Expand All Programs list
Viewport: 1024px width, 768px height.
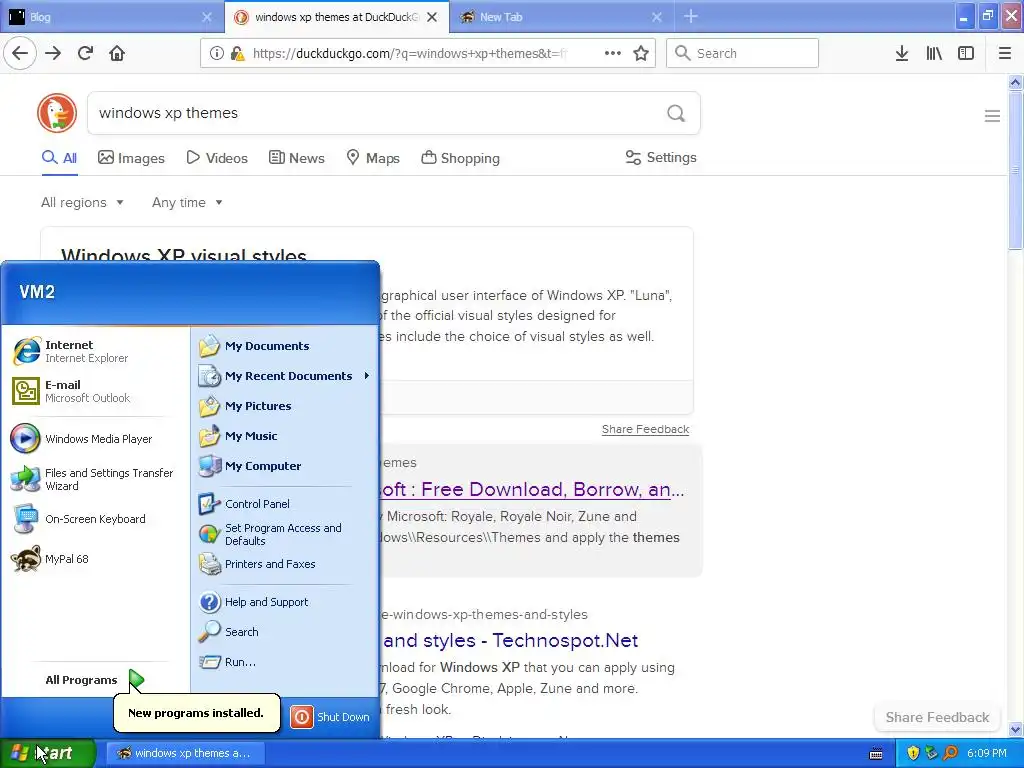coord(94,680)
